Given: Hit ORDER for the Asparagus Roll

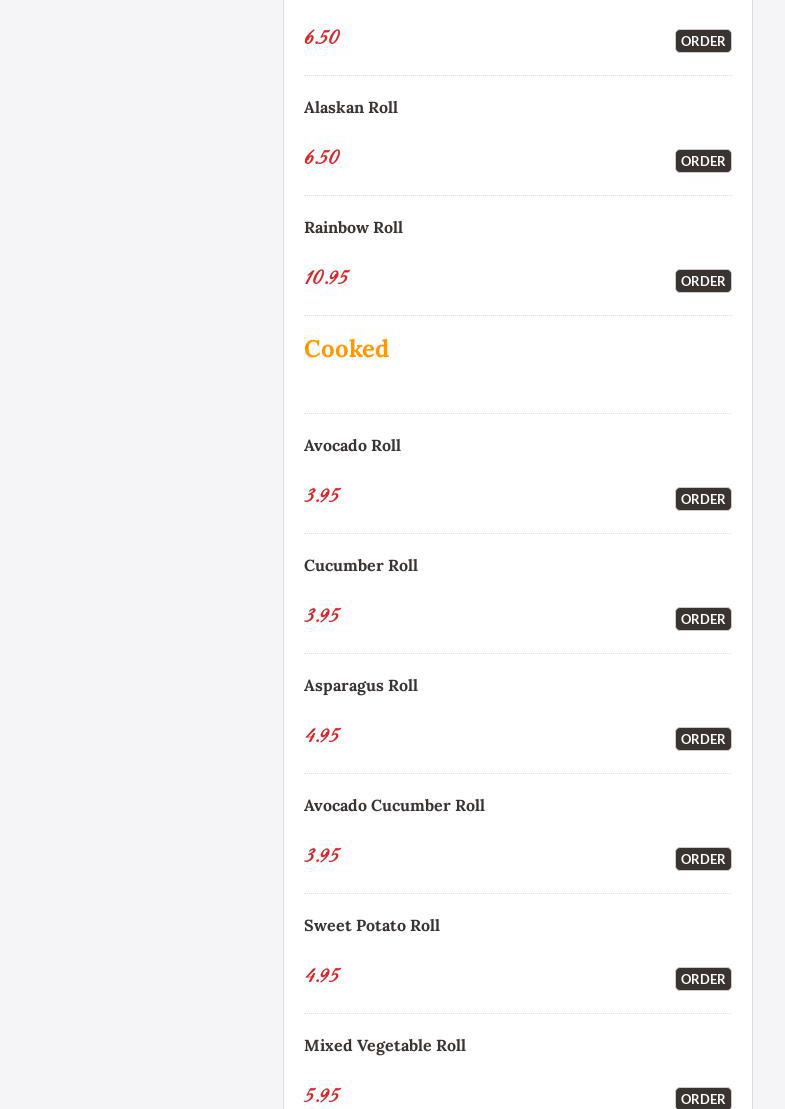Looking at the screenshot, I should point(703,739).
